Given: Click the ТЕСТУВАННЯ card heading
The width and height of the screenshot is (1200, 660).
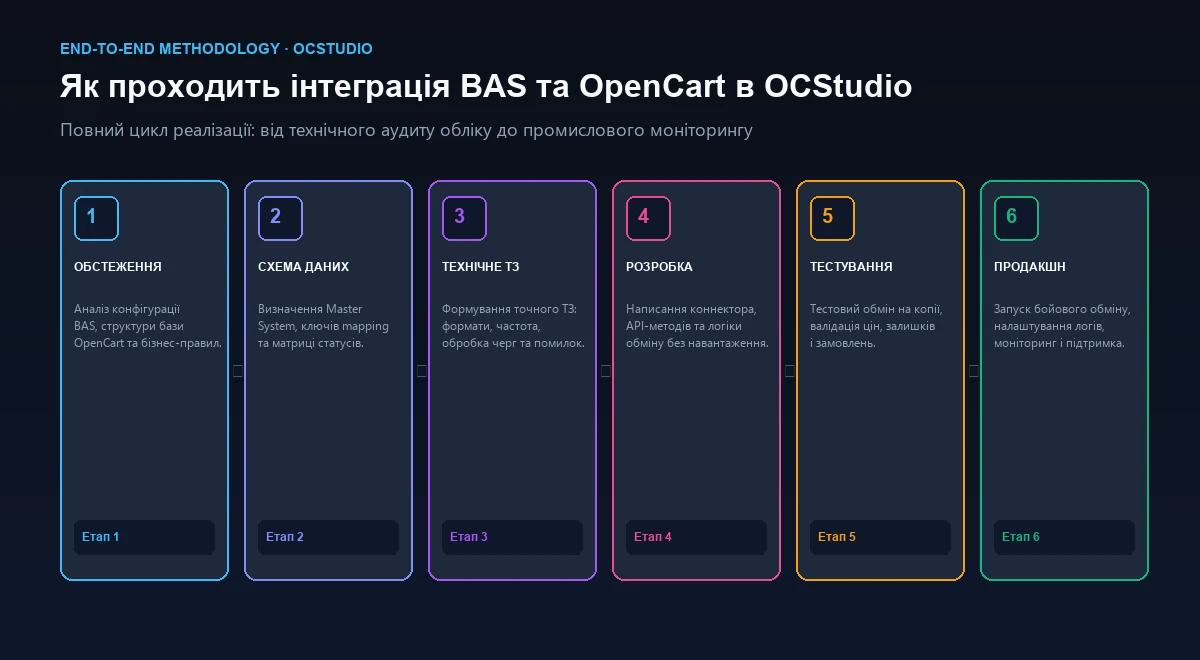Looking at the screenshot, I should tap(851, 267).
